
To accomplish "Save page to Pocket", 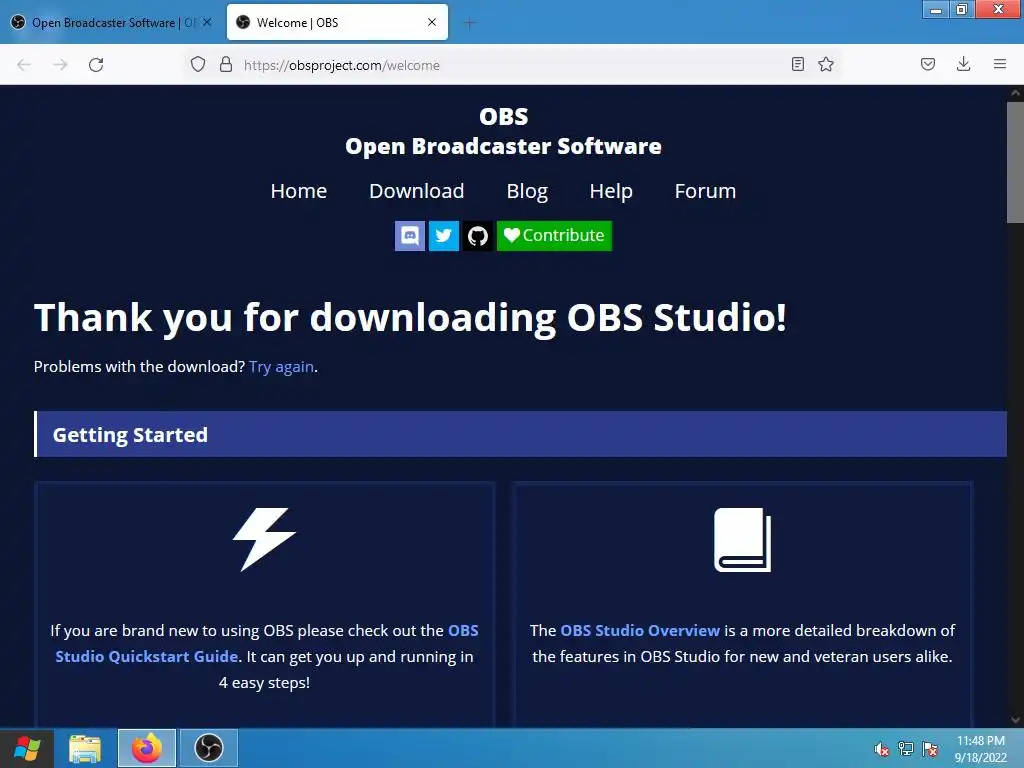I will pos(928,64).
